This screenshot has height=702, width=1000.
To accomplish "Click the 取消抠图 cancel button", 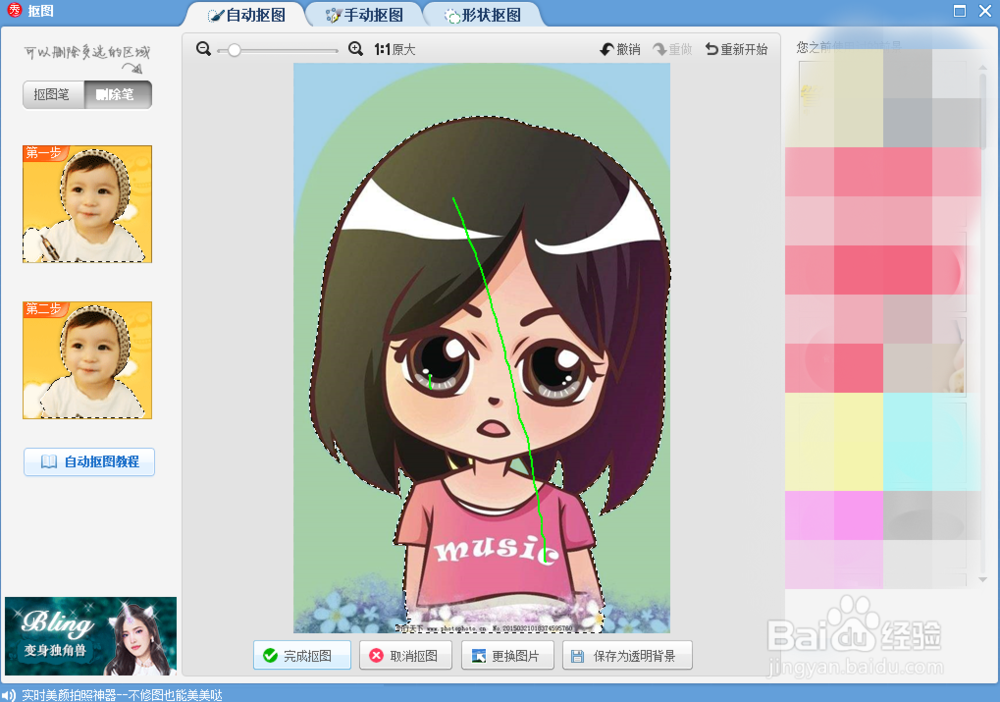I will coord(406,655).
